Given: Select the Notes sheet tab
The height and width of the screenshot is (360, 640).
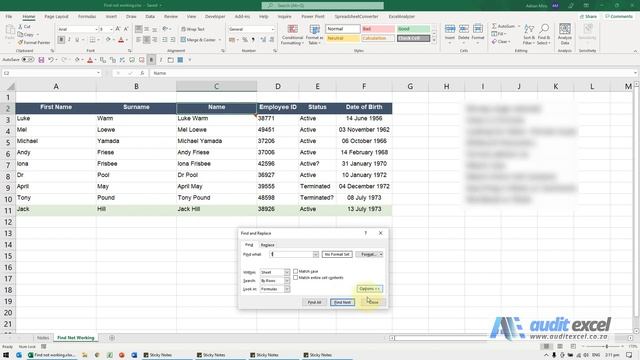Looking at the screenshot, I should click(43, 338).
